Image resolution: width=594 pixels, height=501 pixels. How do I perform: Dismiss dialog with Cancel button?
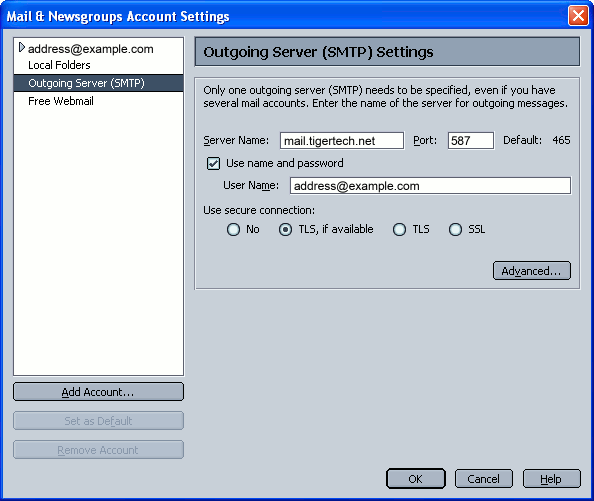[484, 479]
